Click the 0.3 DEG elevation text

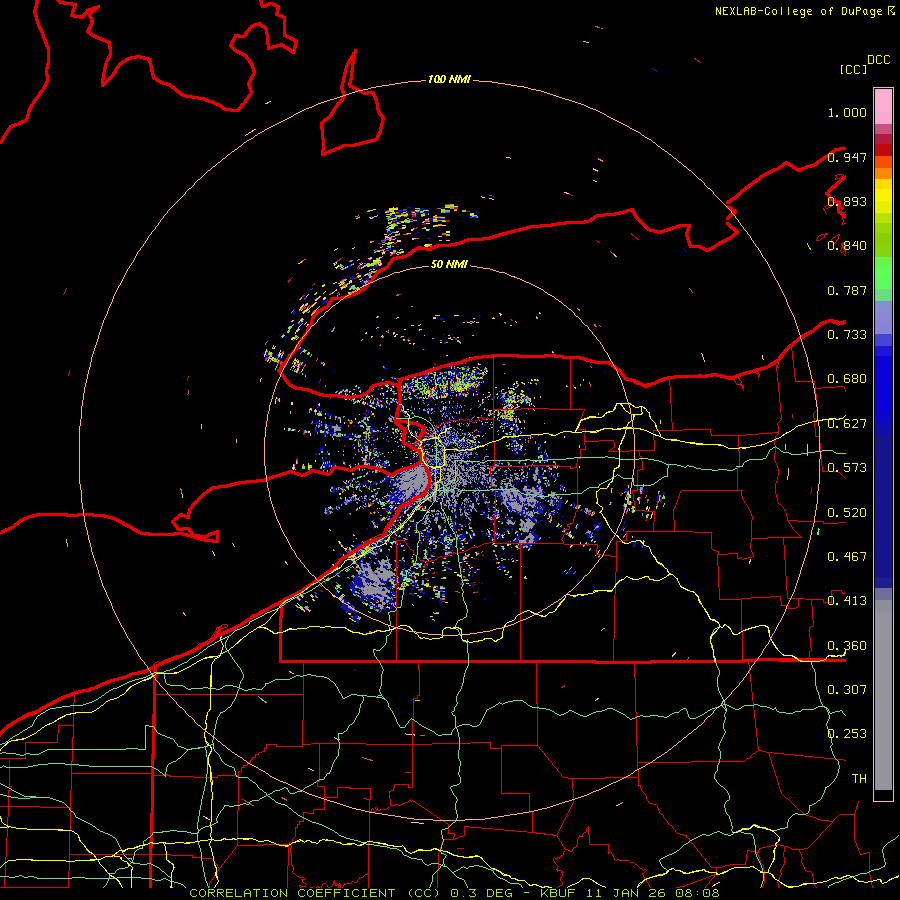click(x=482, y=893)
